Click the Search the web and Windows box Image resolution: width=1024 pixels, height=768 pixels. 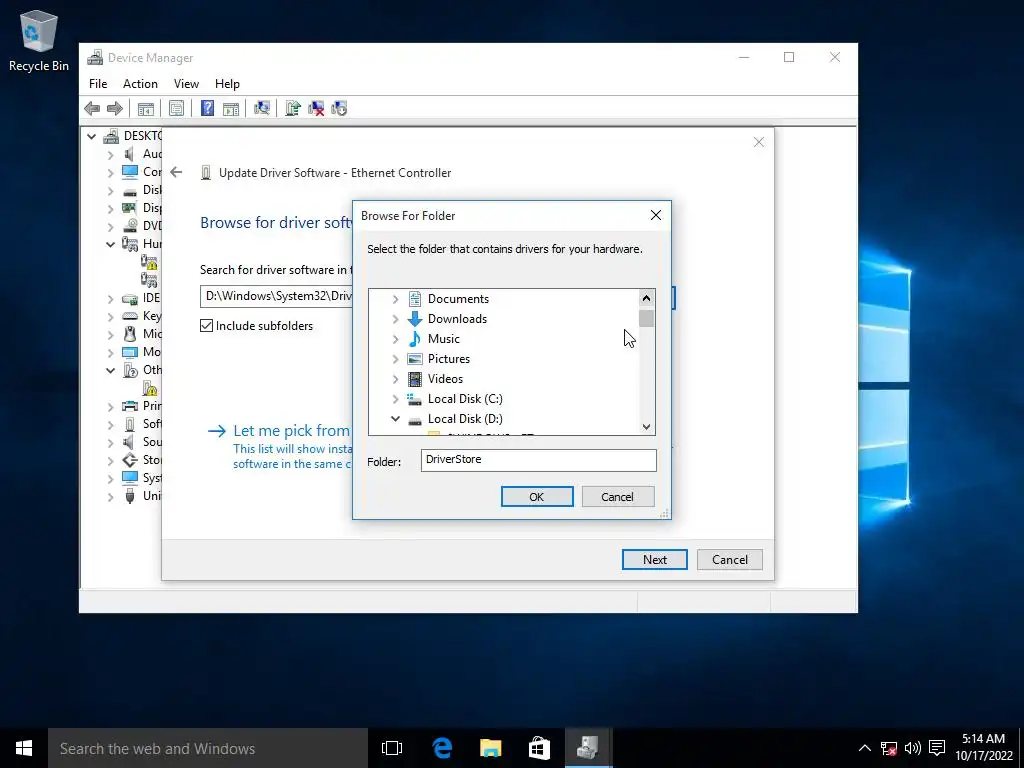tap(208, 748)
